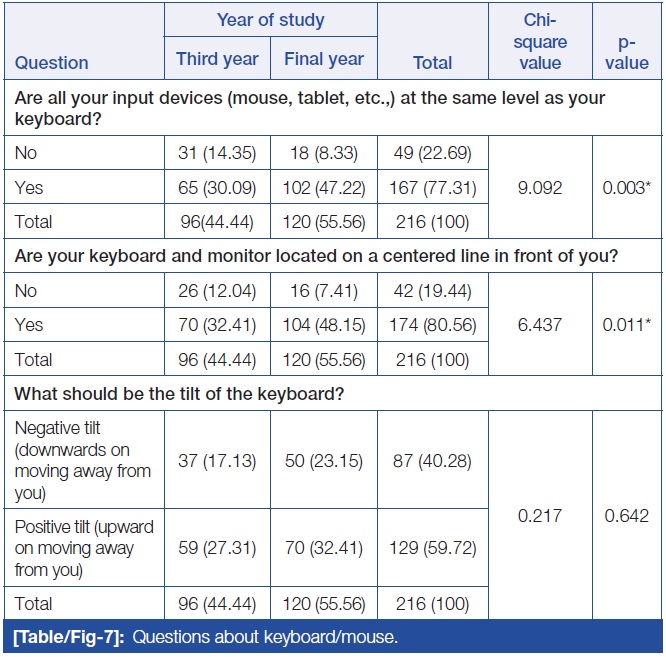This screenshot has width=666, height=657.
Task: Click the cell showing 174 (80.56)
Action: 433,325
